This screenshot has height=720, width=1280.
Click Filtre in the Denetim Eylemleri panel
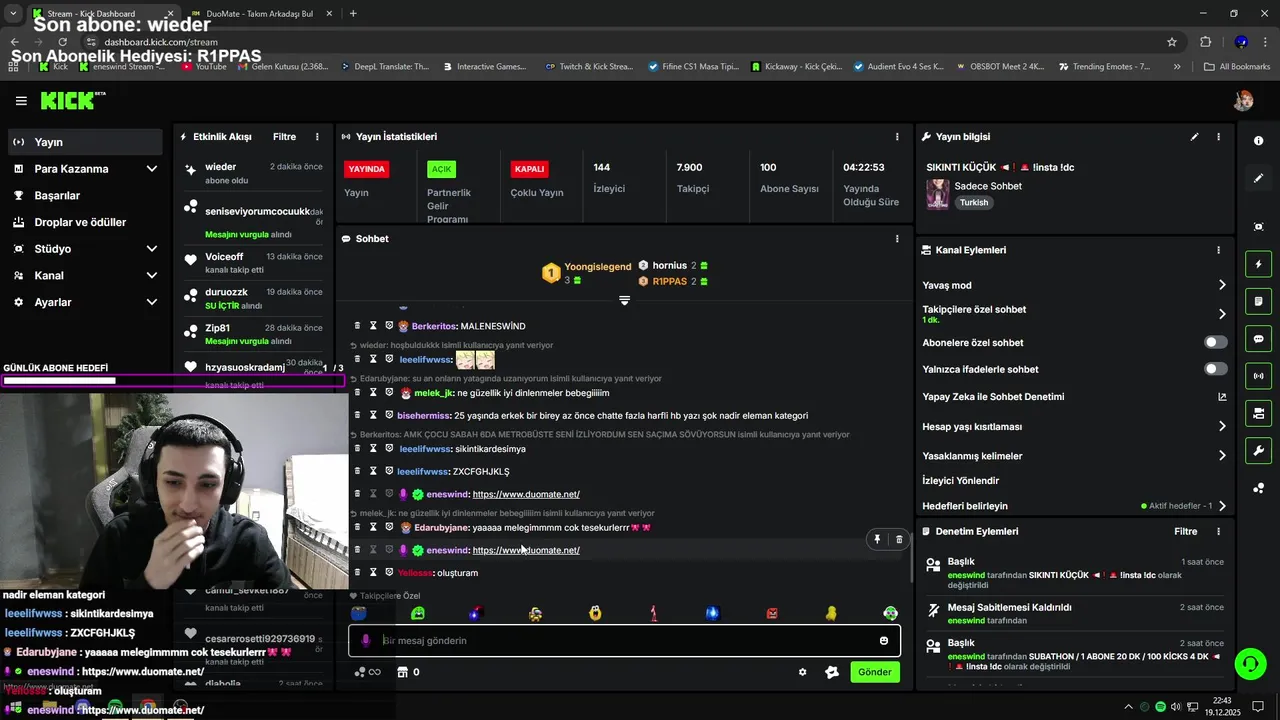[1185, 532]
